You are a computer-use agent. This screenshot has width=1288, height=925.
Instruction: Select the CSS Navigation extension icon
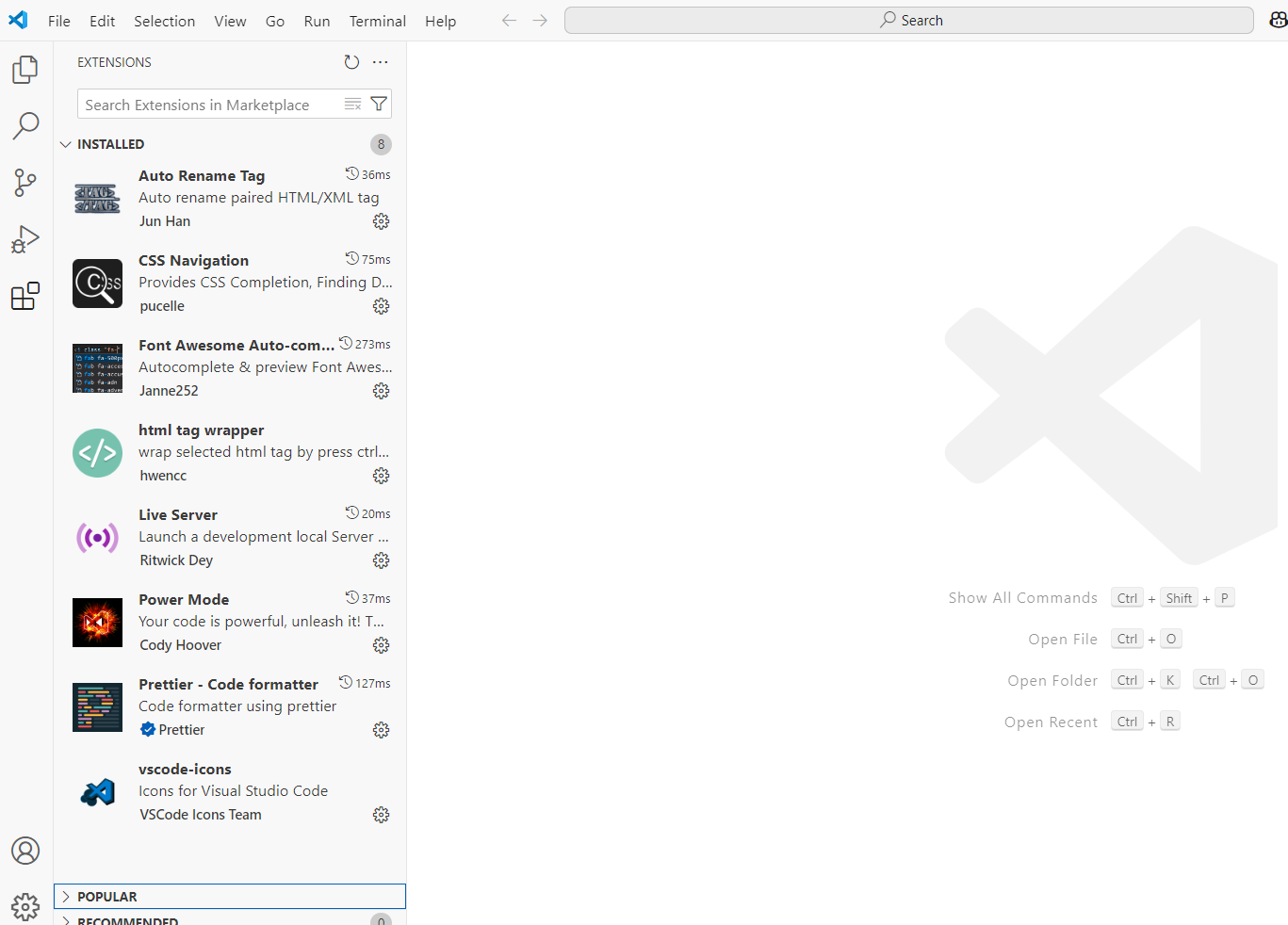97,284
